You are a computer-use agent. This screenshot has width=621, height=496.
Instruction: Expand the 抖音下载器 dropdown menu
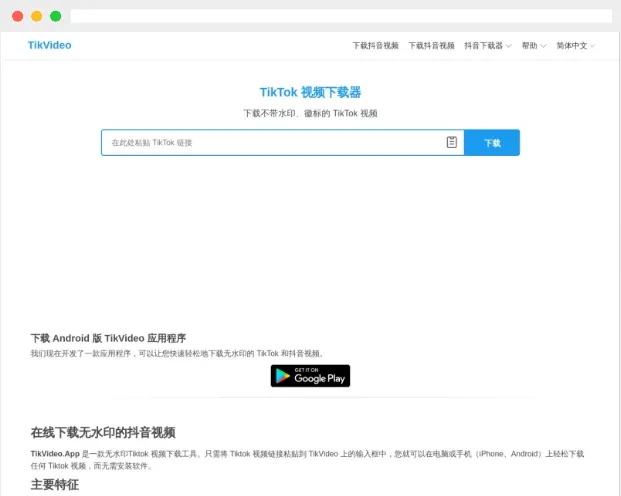click(x=488, y=46)
